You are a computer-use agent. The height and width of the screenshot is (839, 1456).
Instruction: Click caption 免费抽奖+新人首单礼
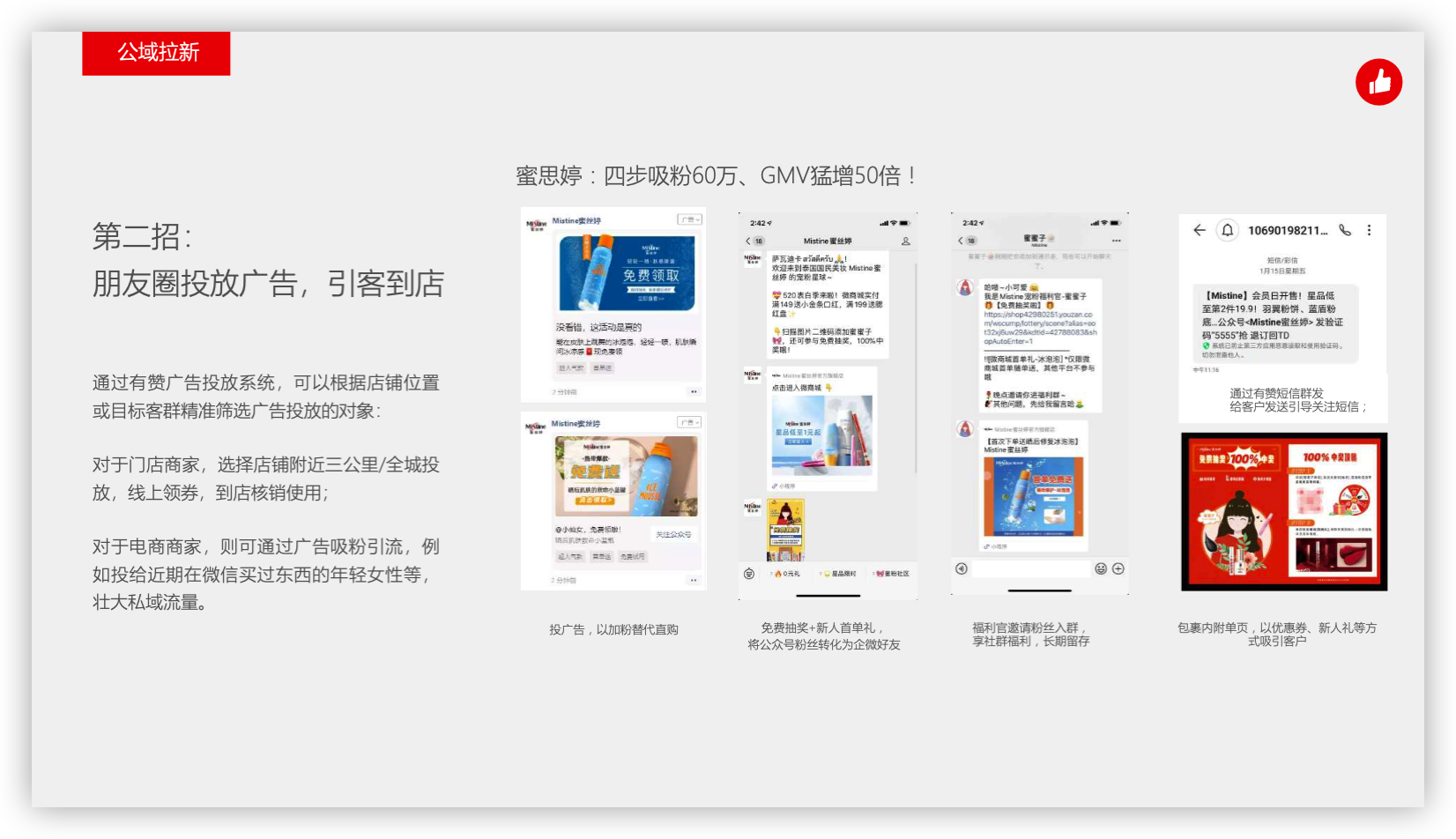822,627
